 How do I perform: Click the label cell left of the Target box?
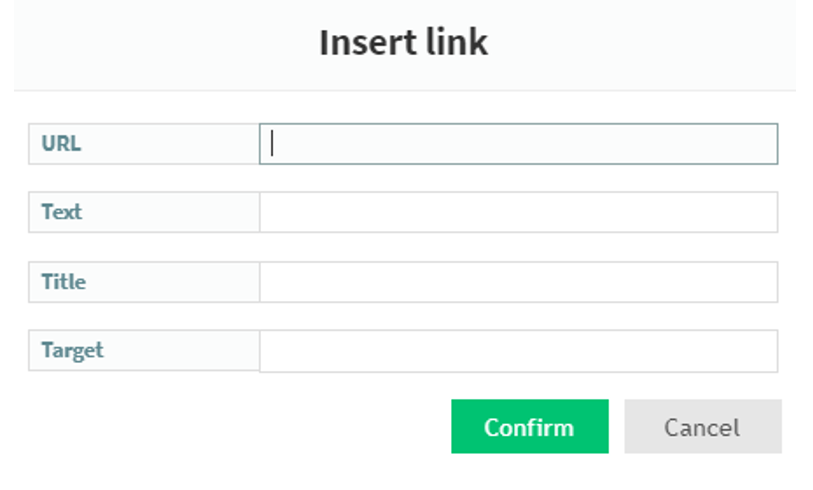(x=143, y=351)
